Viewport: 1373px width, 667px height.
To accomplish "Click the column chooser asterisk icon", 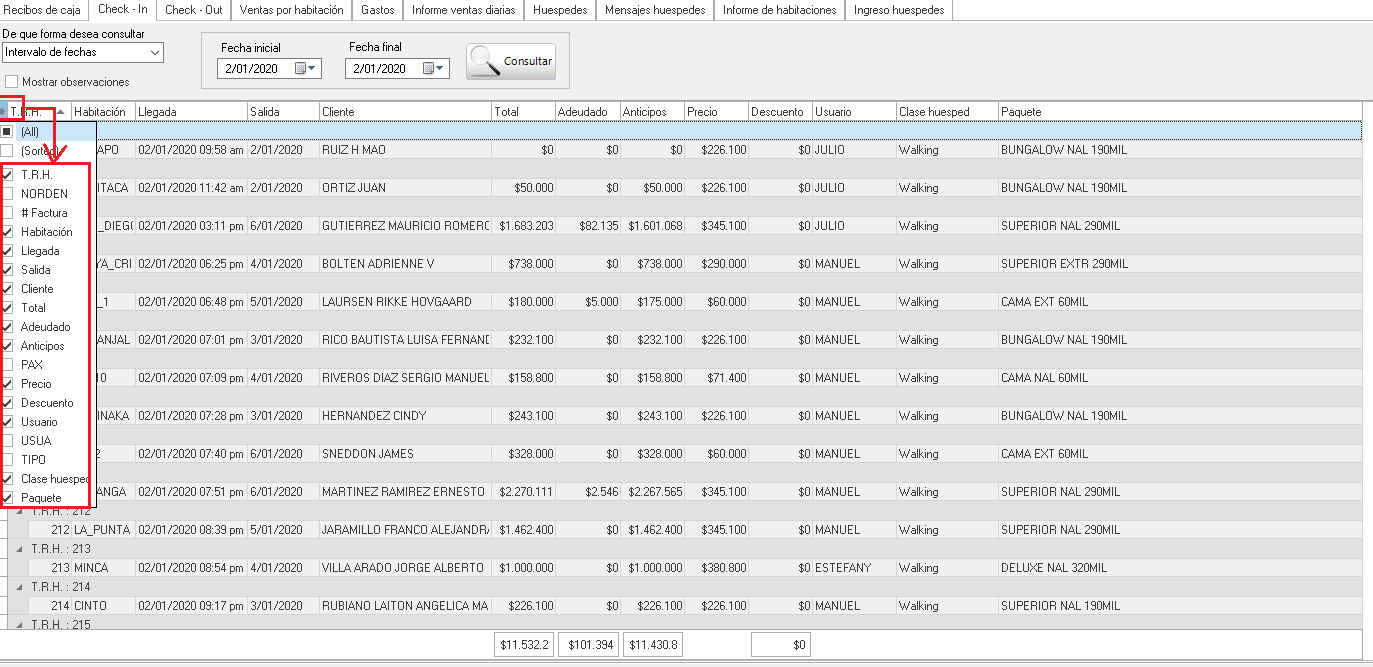I will [3, 112].
